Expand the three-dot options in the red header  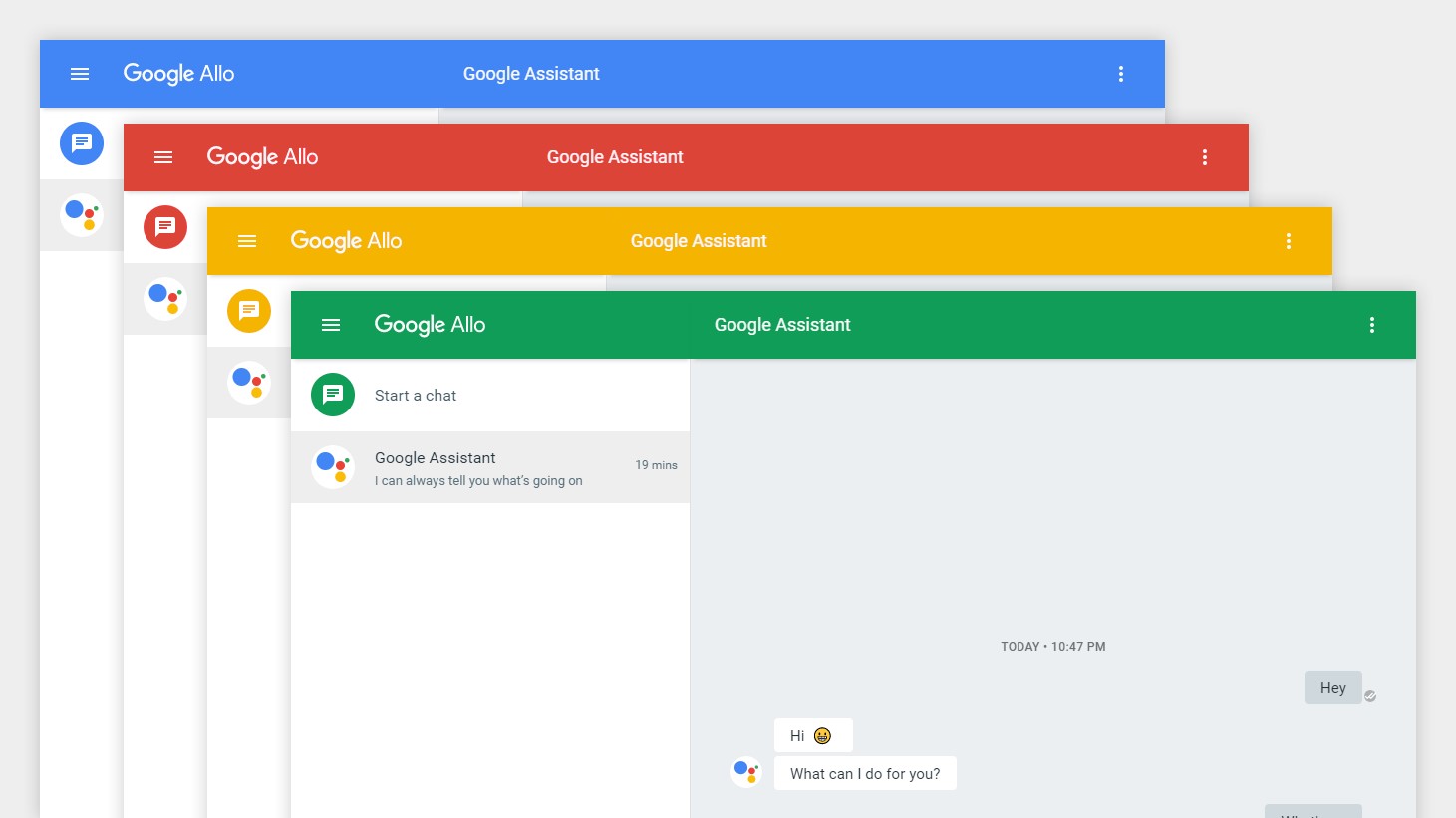tap(1205, 157)
